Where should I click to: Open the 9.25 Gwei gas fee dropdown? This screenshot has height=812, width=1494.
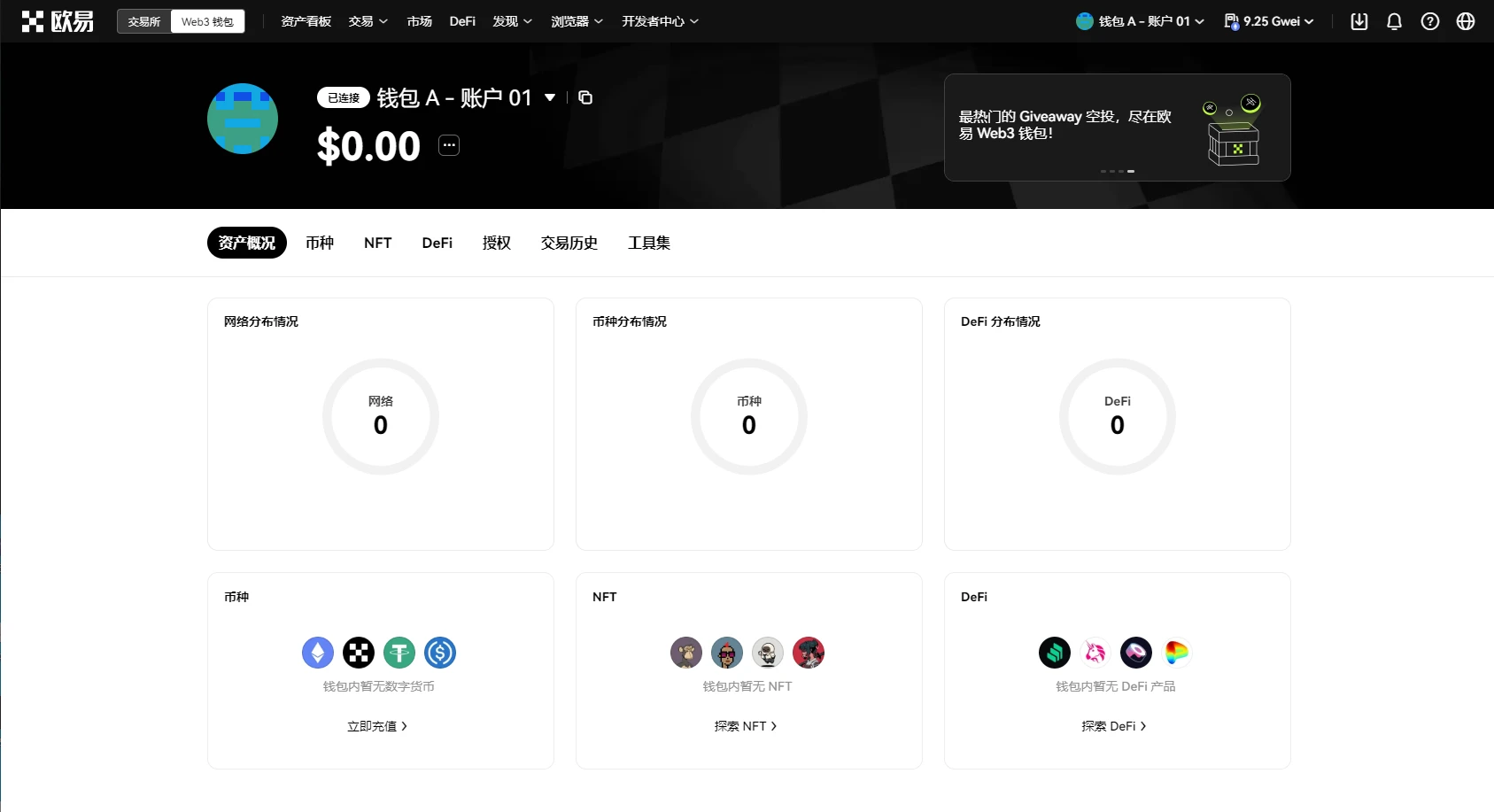(1268, 20)
